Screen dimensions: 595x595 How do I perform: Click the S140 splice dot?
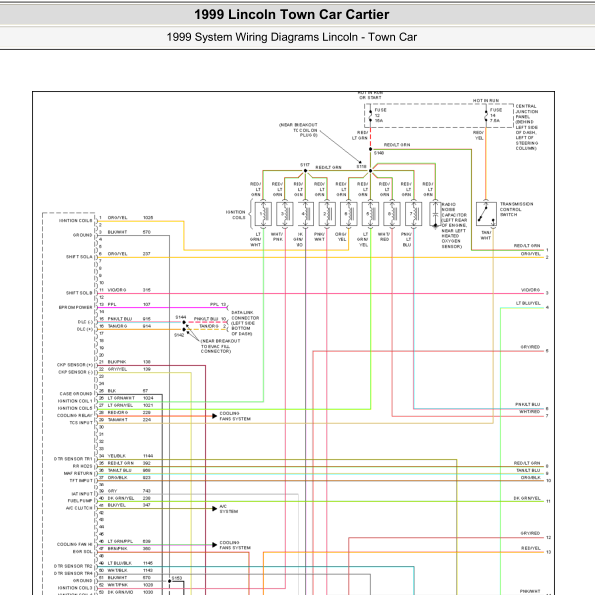click(x=370, y=149)
